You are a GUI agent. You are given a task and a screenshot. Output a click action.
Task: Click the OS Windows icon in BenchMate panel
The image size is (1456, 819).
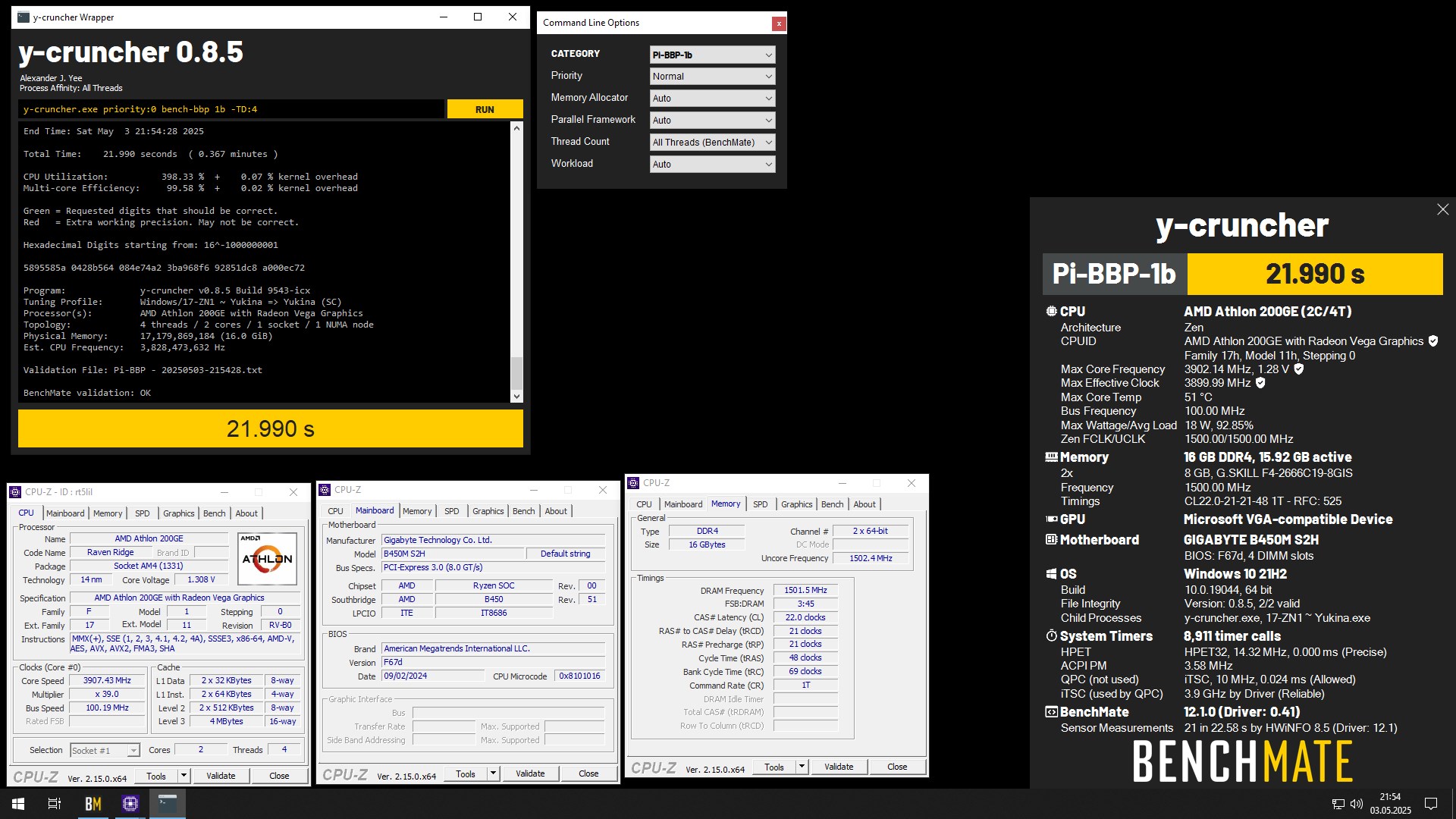(1051, 574)
